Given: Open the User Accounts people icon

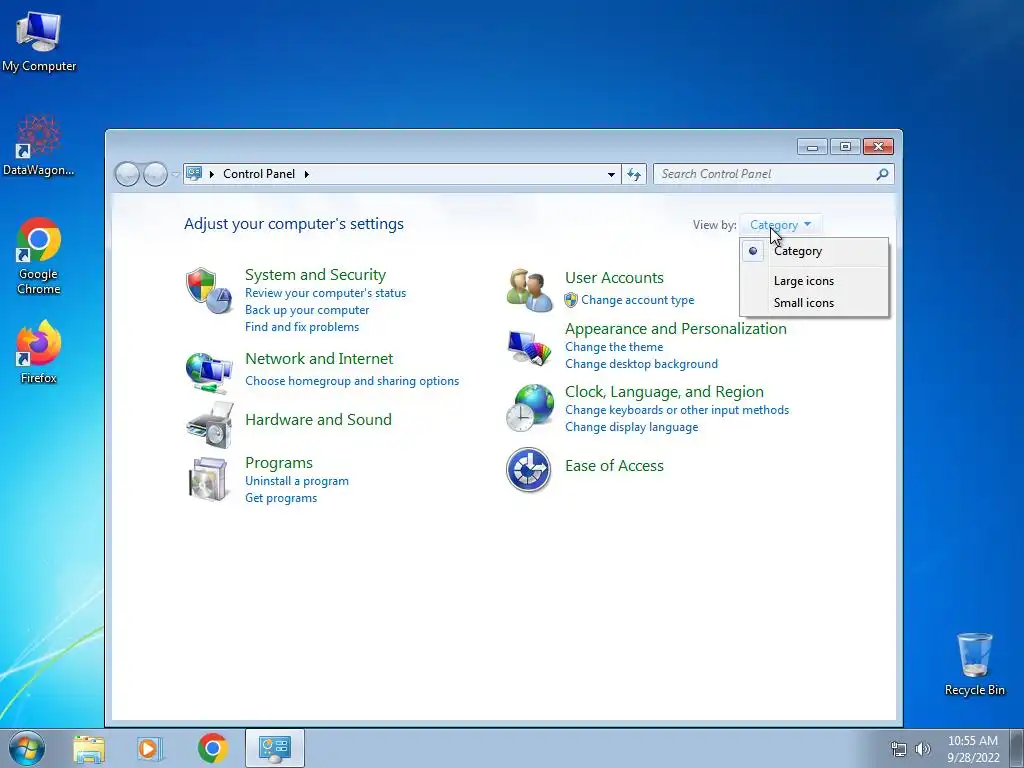Looking at the screenshot, I should click(530, 291).
